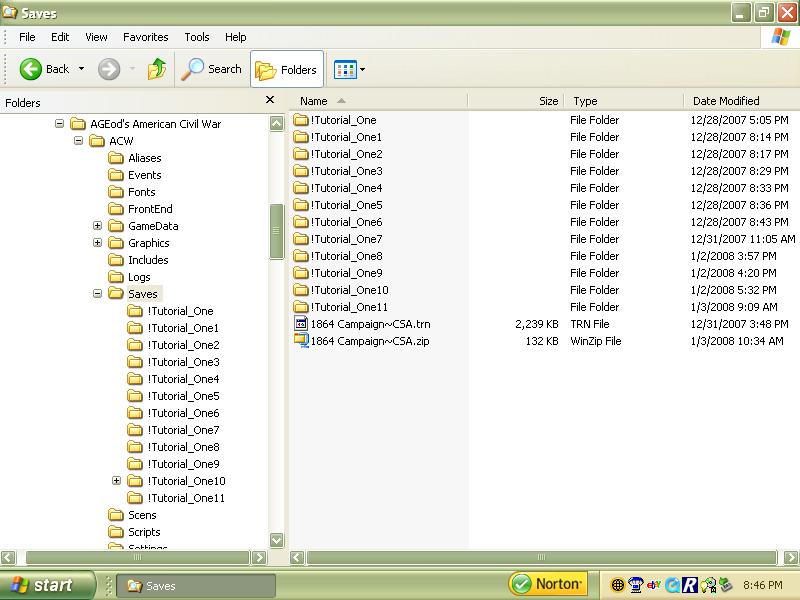Click the Start button
The height and width of the screenshot is (600, 800).
click(x=47, y=586)
